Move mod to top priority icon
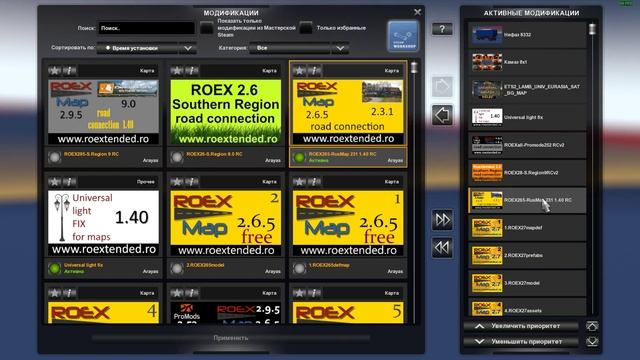 592,326
